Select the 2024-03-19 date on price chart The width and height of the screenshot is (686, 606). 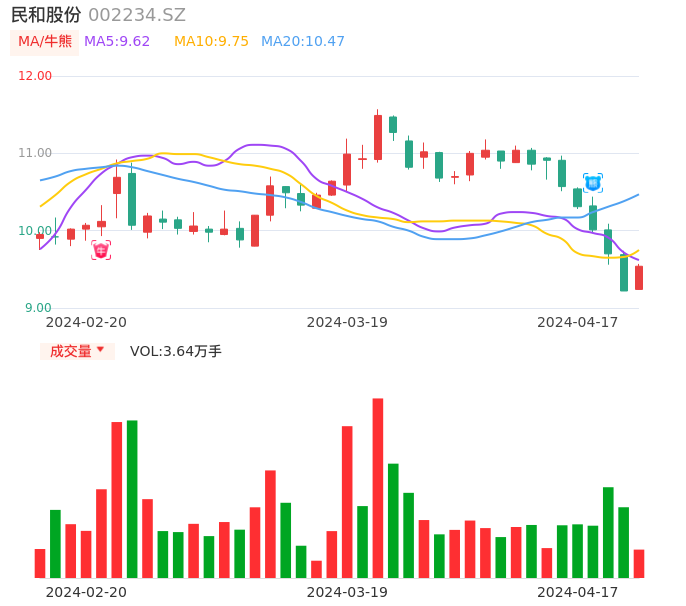coord(347,322)
